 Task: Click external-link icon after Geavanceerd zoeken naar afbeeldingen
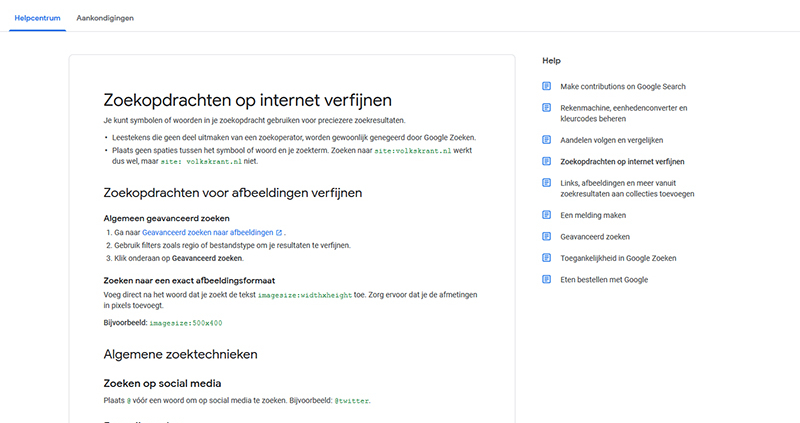click(x=279, y=233)
